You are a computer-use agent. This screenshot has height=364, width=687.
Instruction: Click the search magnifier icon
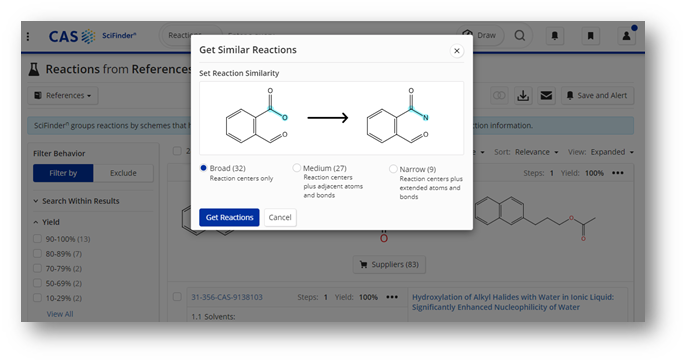[520, 35]
